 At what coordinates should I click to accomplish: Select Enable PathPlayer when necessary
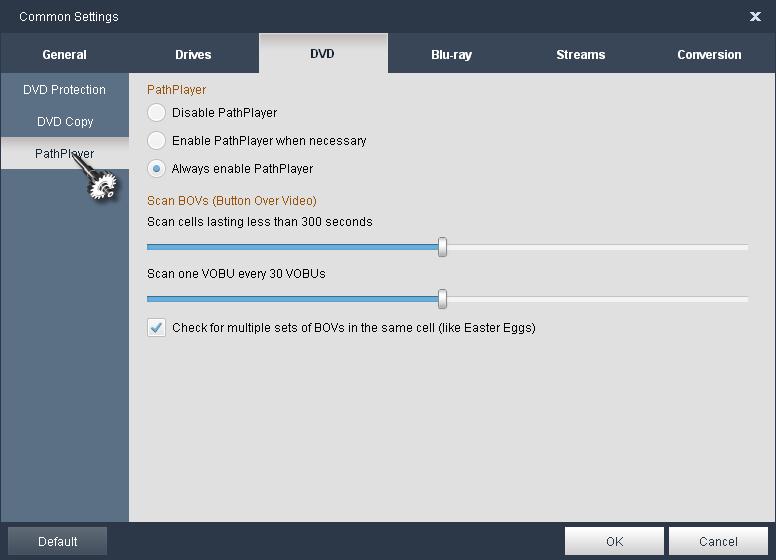[157, 141]
